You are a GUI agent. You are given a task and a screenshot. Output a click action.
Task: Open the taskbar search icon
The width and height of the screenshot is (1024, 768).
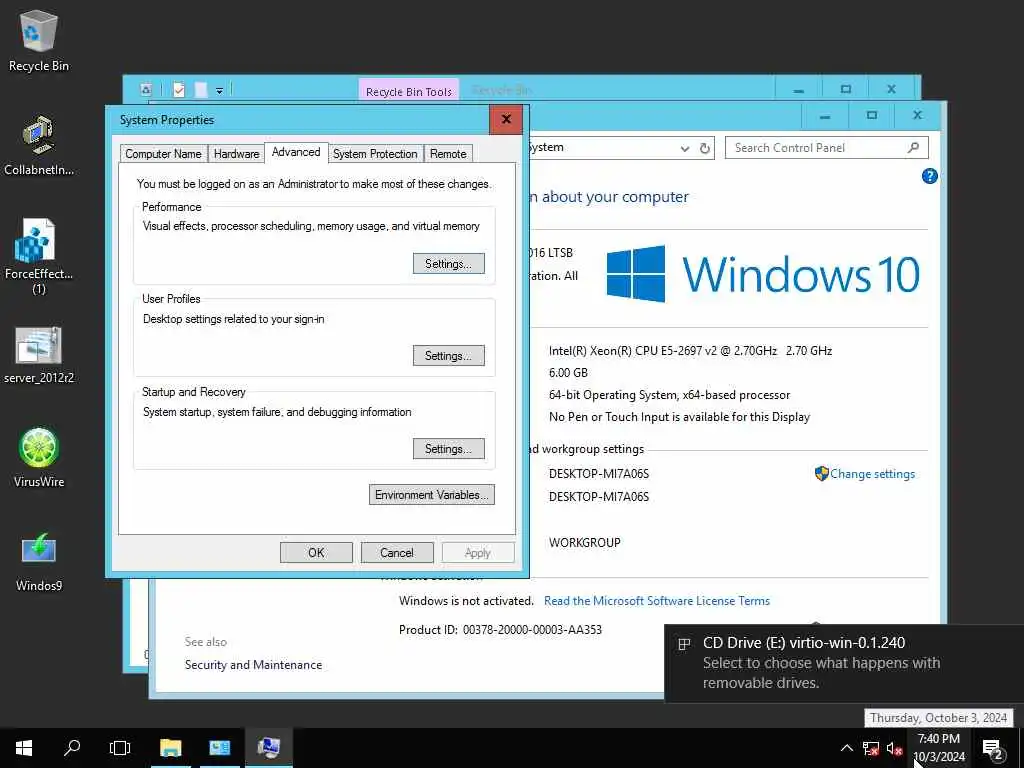point(72,748)
